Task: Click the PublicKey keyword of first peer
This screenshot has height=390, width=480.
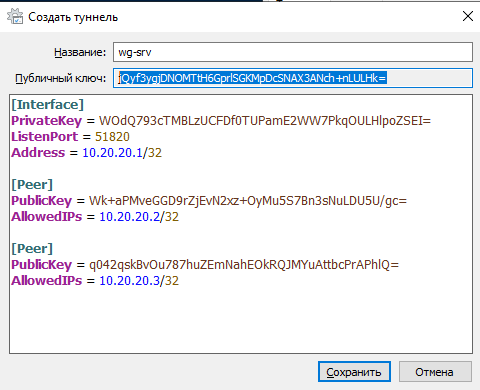Action: (x=41, y=201)
